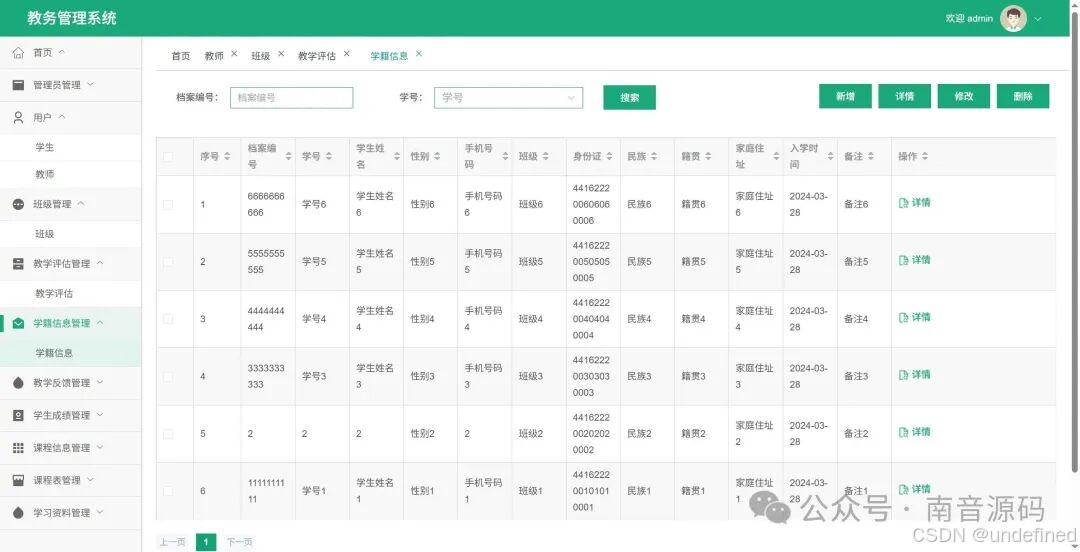Click the 课程表管理 sidebar icon
This screenshot has width=1080, height=552.
coord(19,480)
